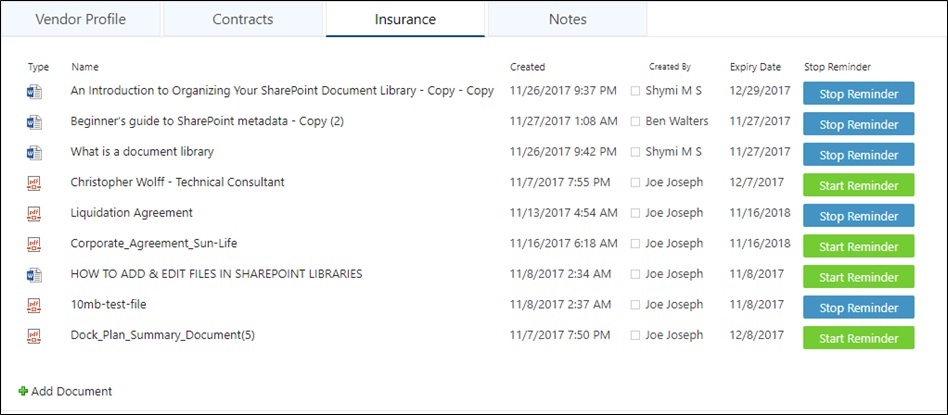Stop reminder for Beginner's guide to SharePoint metadata
This screenshot has height=415, width=948.
tap(859, 124)
